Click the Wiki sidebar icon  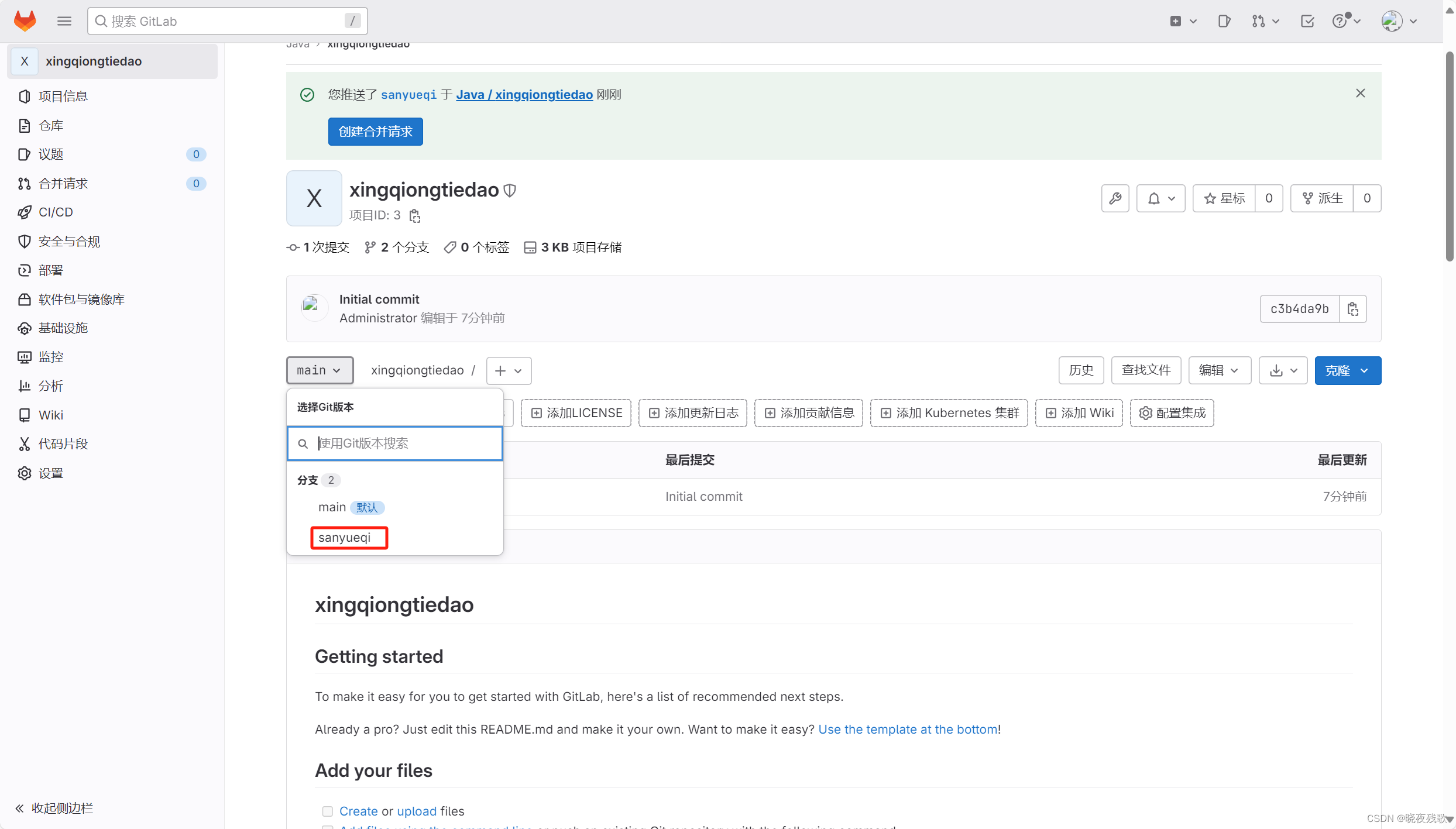(24, 415)
